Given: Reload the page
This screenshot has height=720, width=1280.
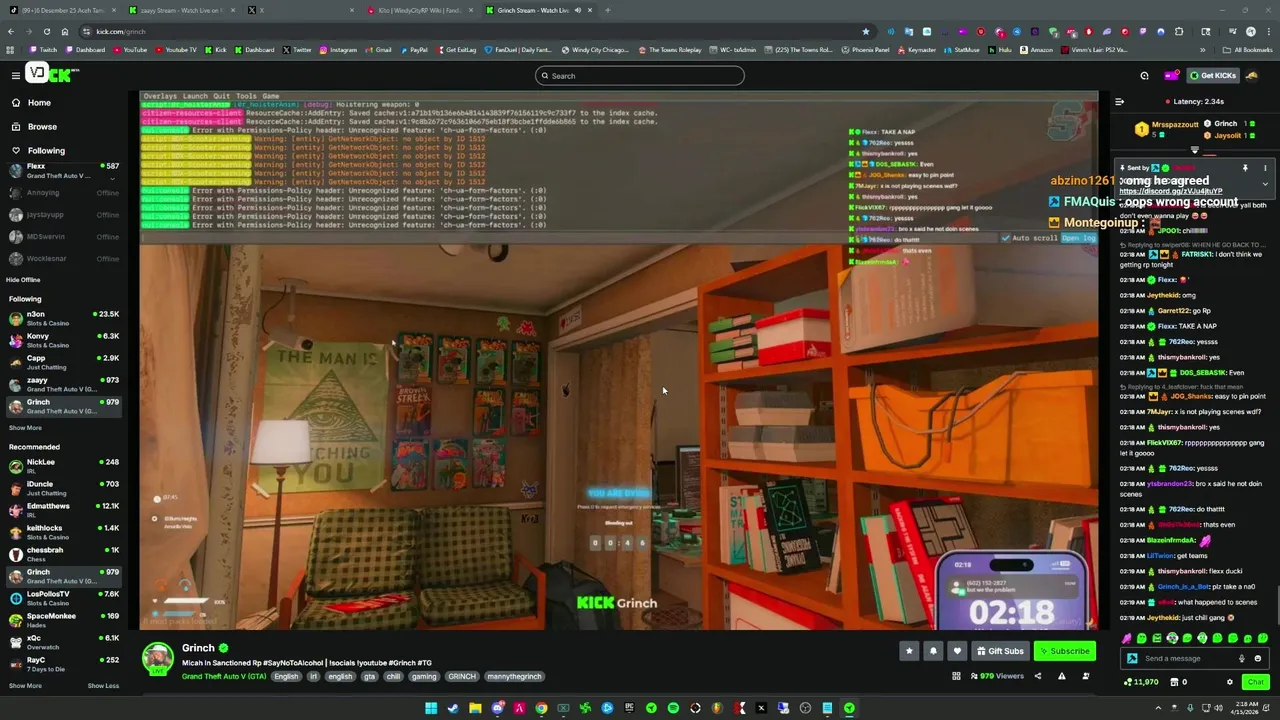Looking at the screenshot, I should tap(46, 31).
